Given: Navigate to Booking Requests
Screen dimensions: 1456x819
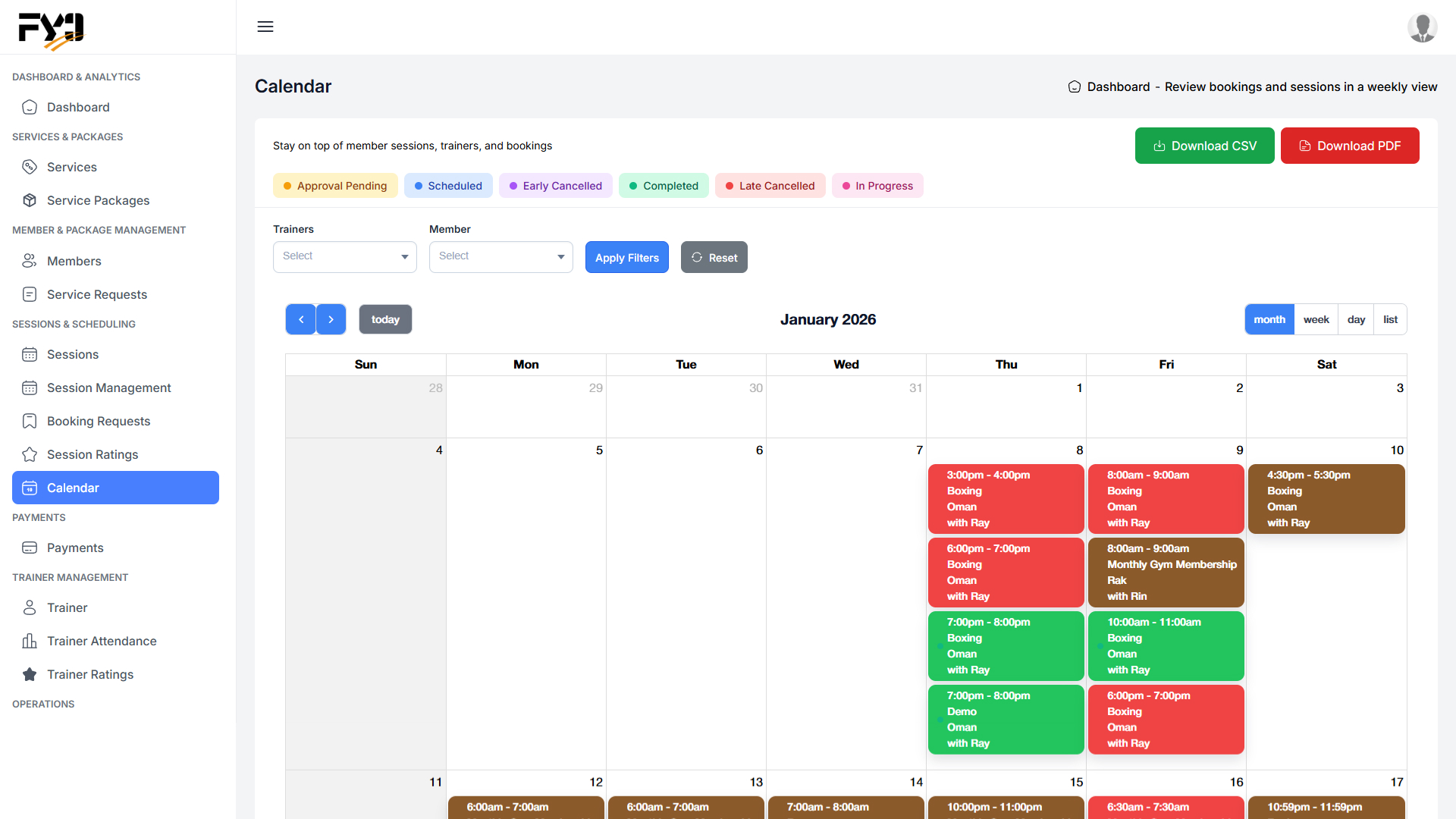Looking at the screenshot, I should click(x=99, y=421).
